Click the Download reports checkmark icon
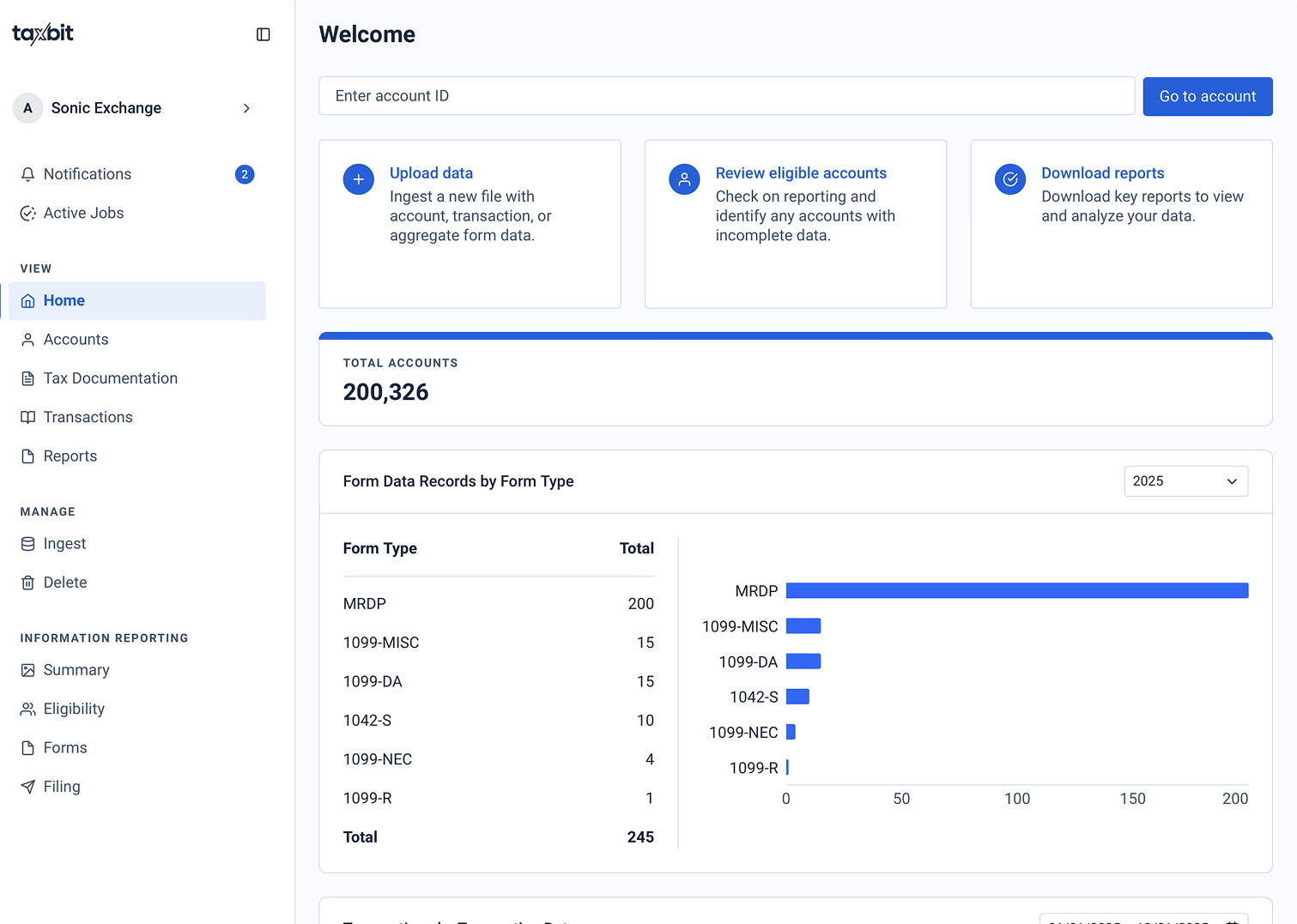Screen dimensions: 1297x924 point(1010,179)
